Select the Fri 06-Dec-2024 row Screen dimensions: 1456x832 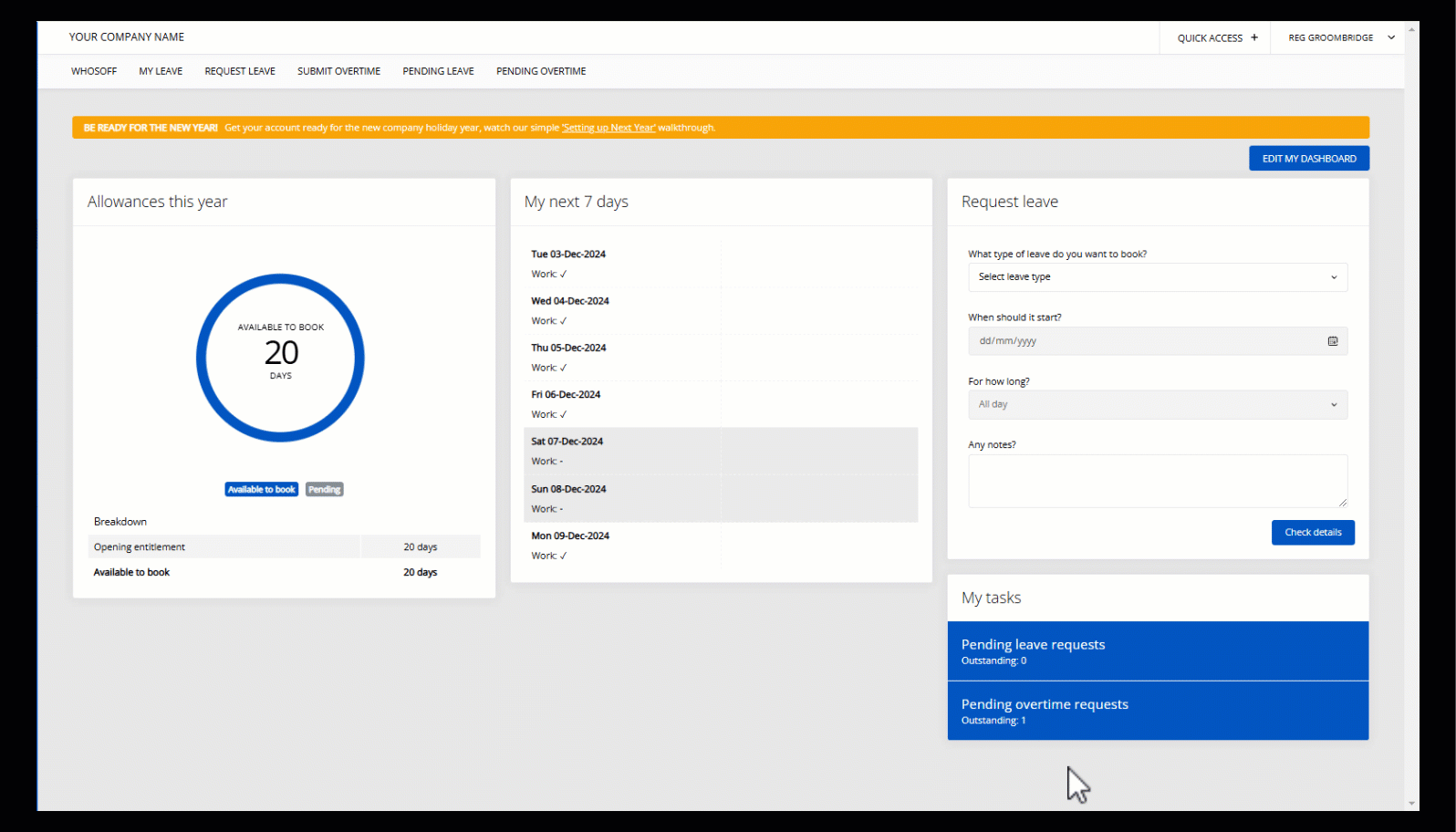721,404
